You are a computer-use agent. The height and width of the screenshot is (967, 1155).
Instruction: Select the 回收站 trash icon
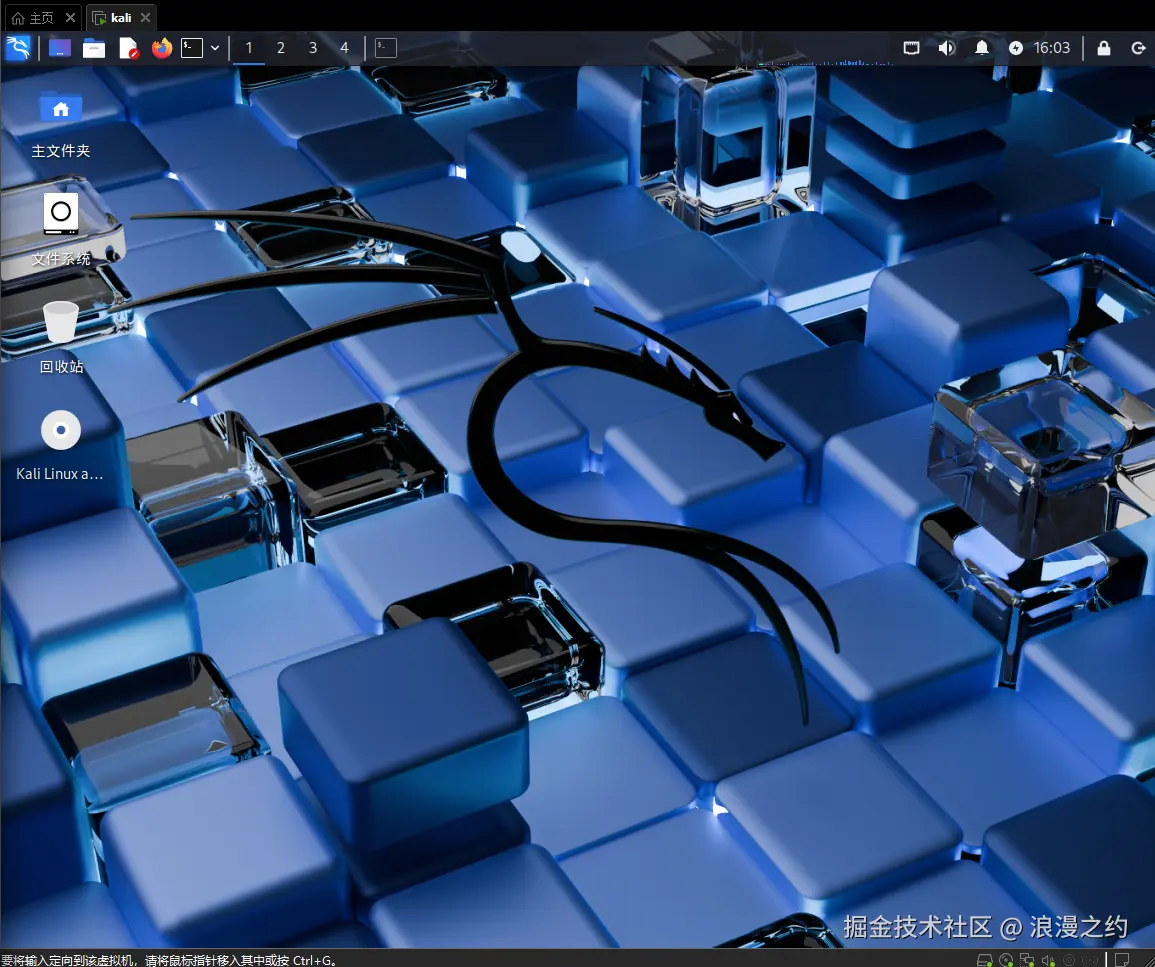pyautogui.click(x=61, y=337)
